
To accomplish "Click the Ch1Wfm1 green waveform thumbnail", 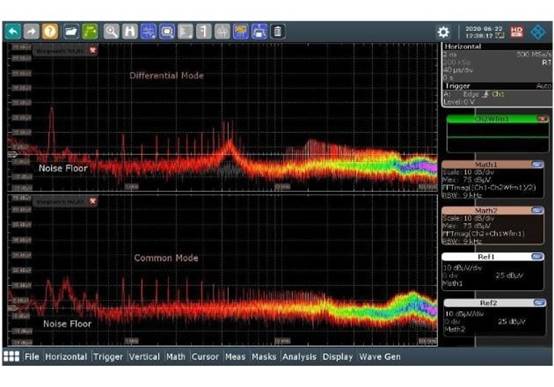I will pyautogui.click(x=497, y=133).
